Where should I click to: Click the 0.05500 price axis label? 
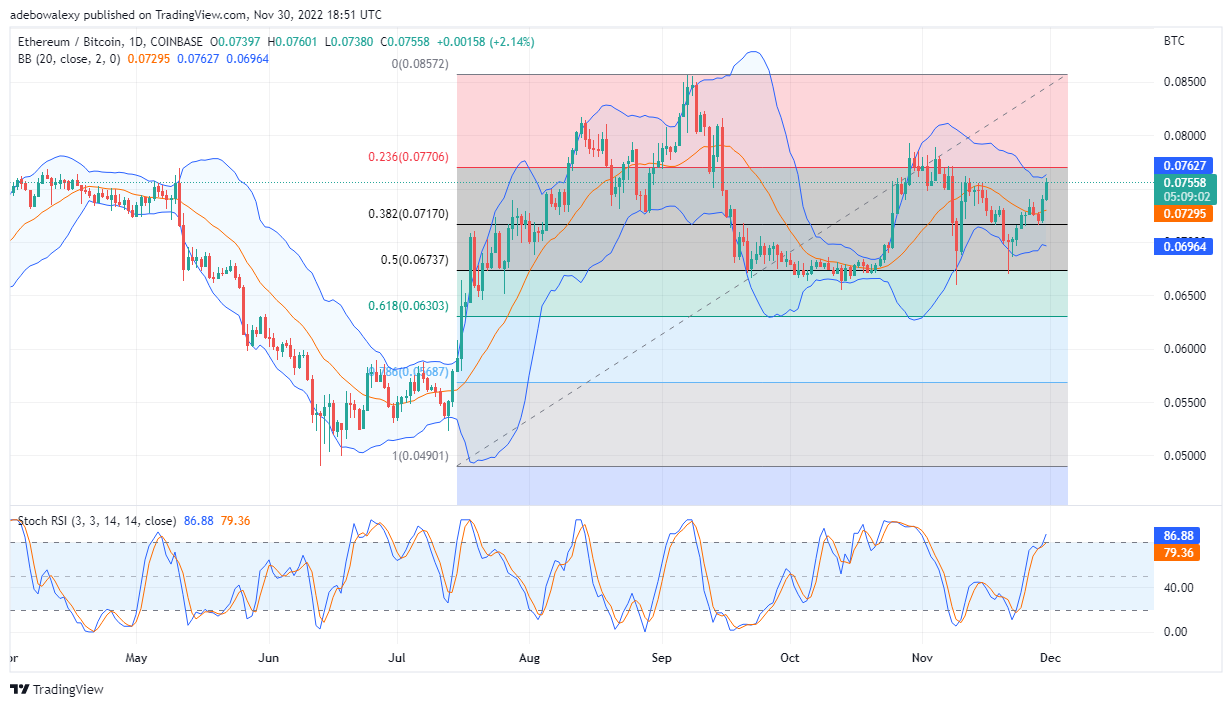[x=1184, y=402]
